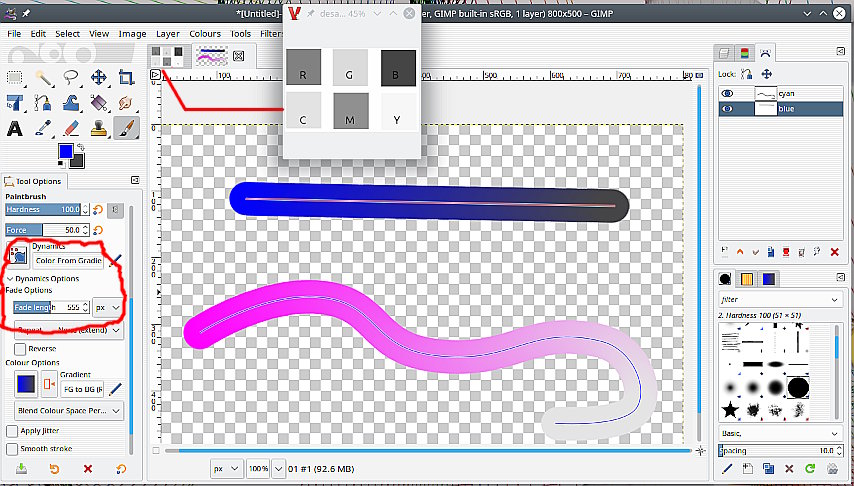Select the Text tool

pos(15,129)
